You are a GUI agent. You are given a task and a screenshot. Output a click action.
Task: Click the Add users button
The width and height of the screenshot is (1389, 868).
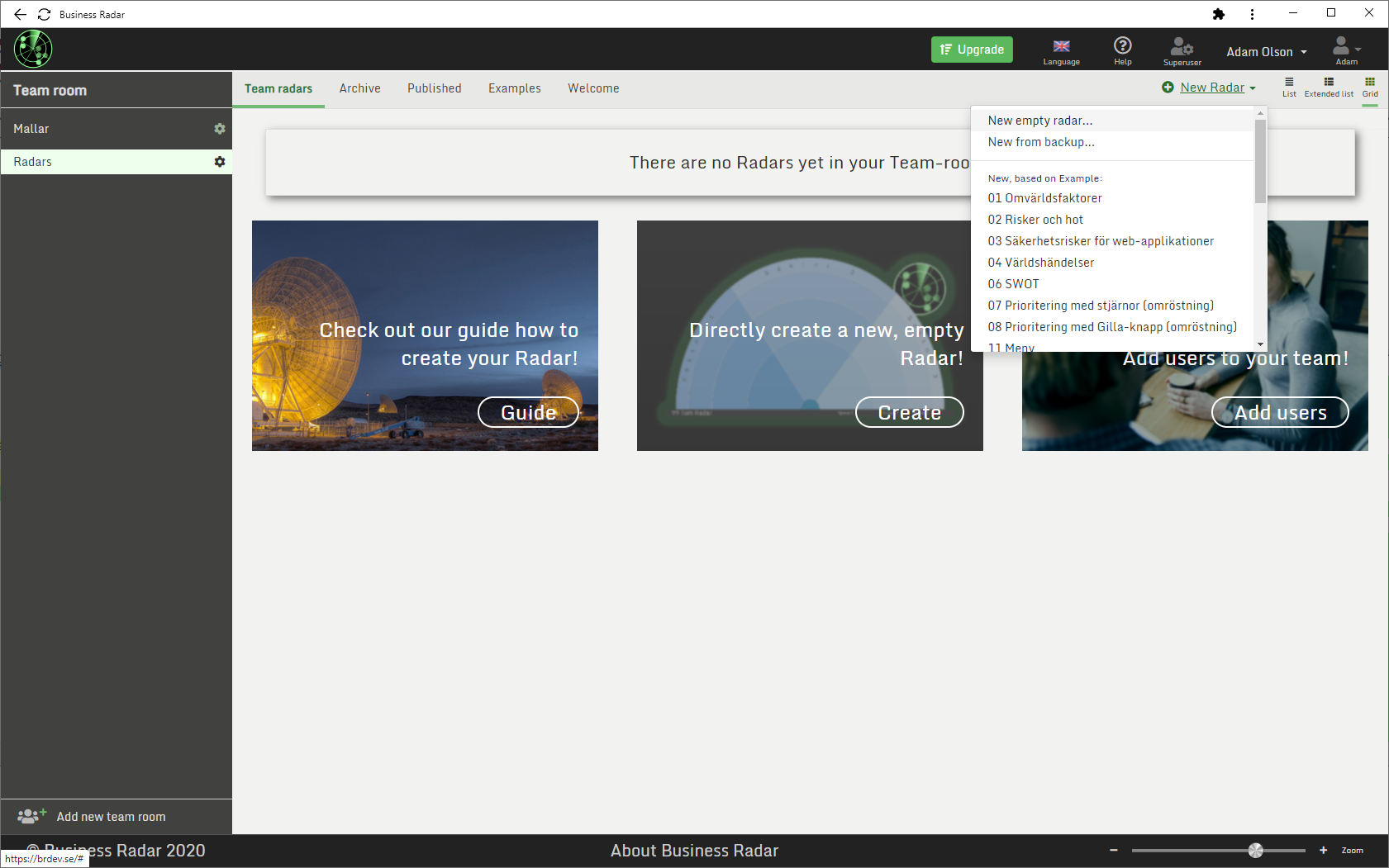coord(1280,412)
